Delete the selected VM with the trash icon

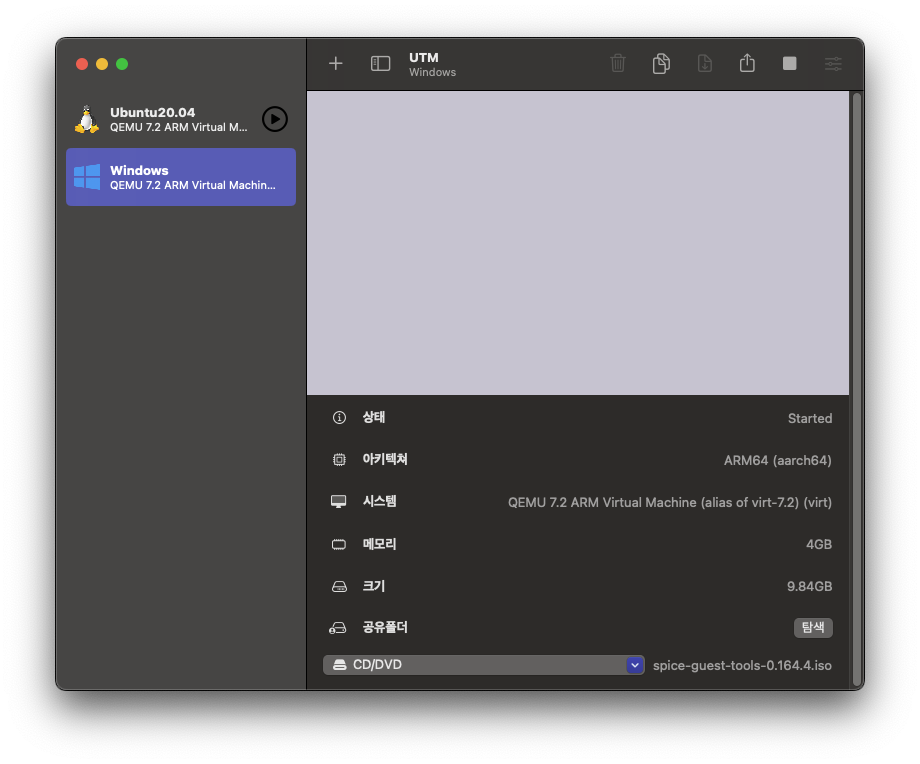pos(618,63)
